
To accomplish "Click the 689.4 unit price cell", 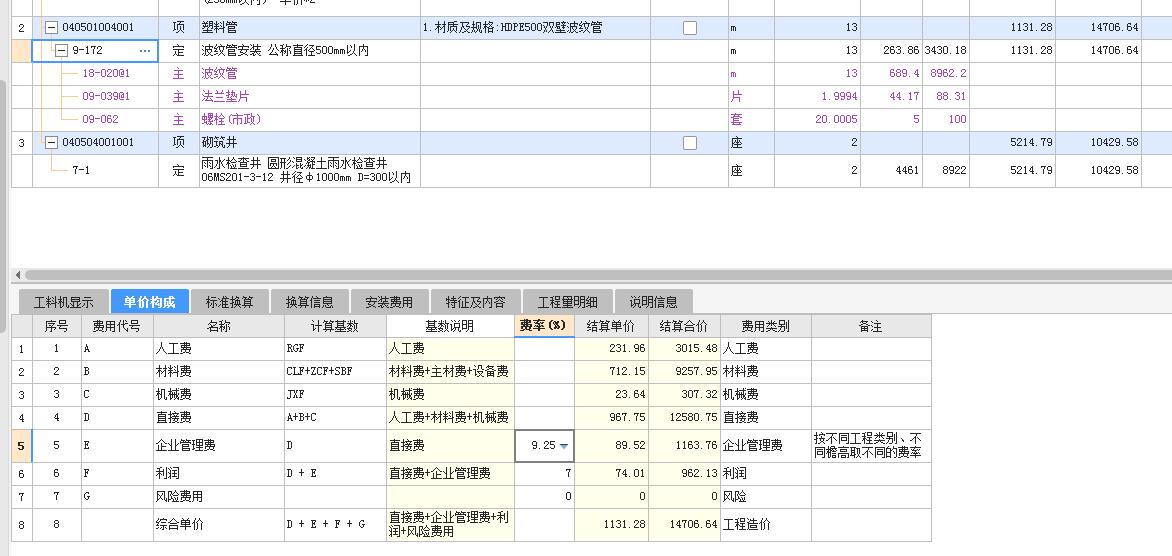I will tap(891, 73).
